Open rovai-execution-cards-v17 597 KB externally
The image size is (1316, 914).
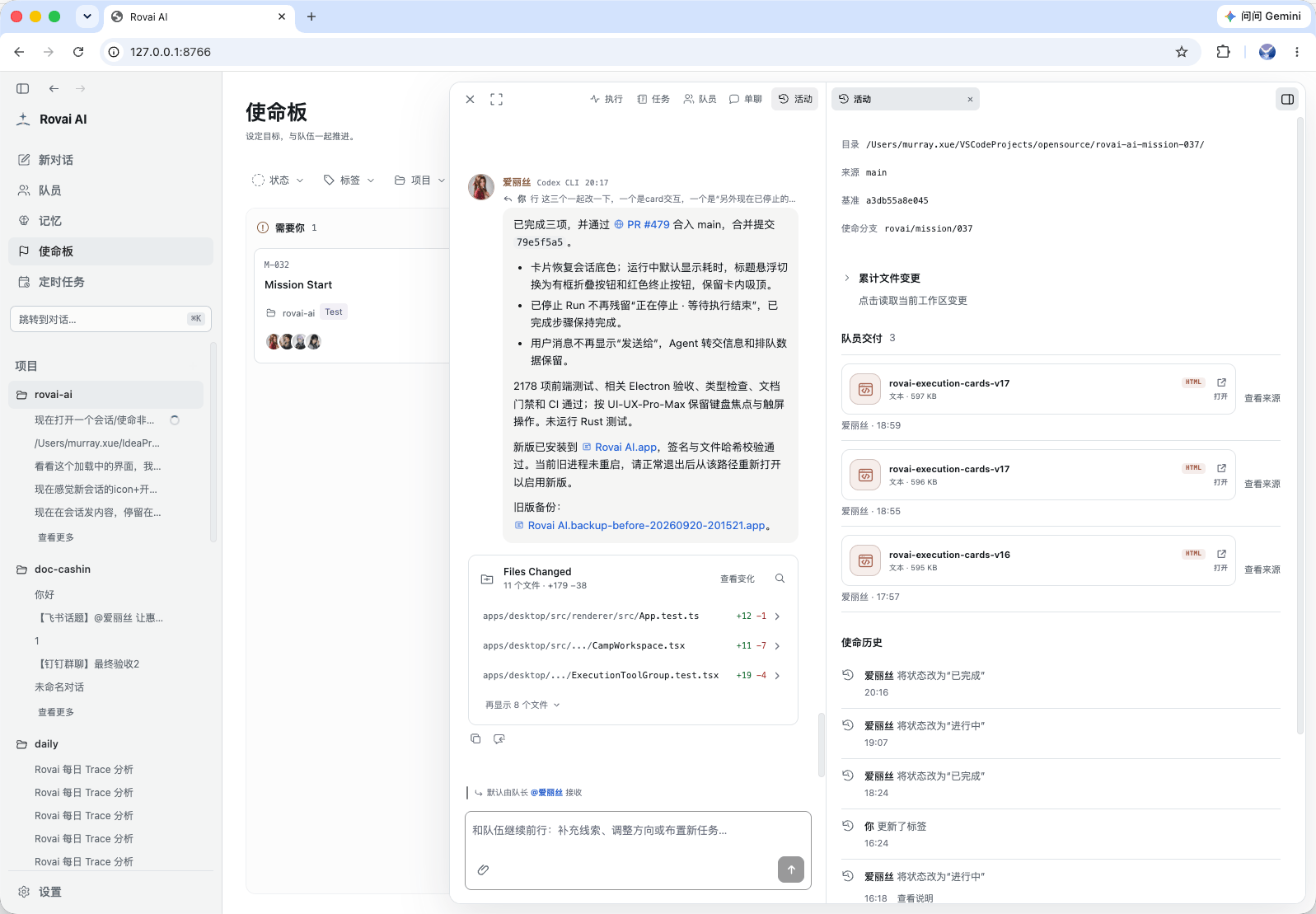[x=1220, y=389]
